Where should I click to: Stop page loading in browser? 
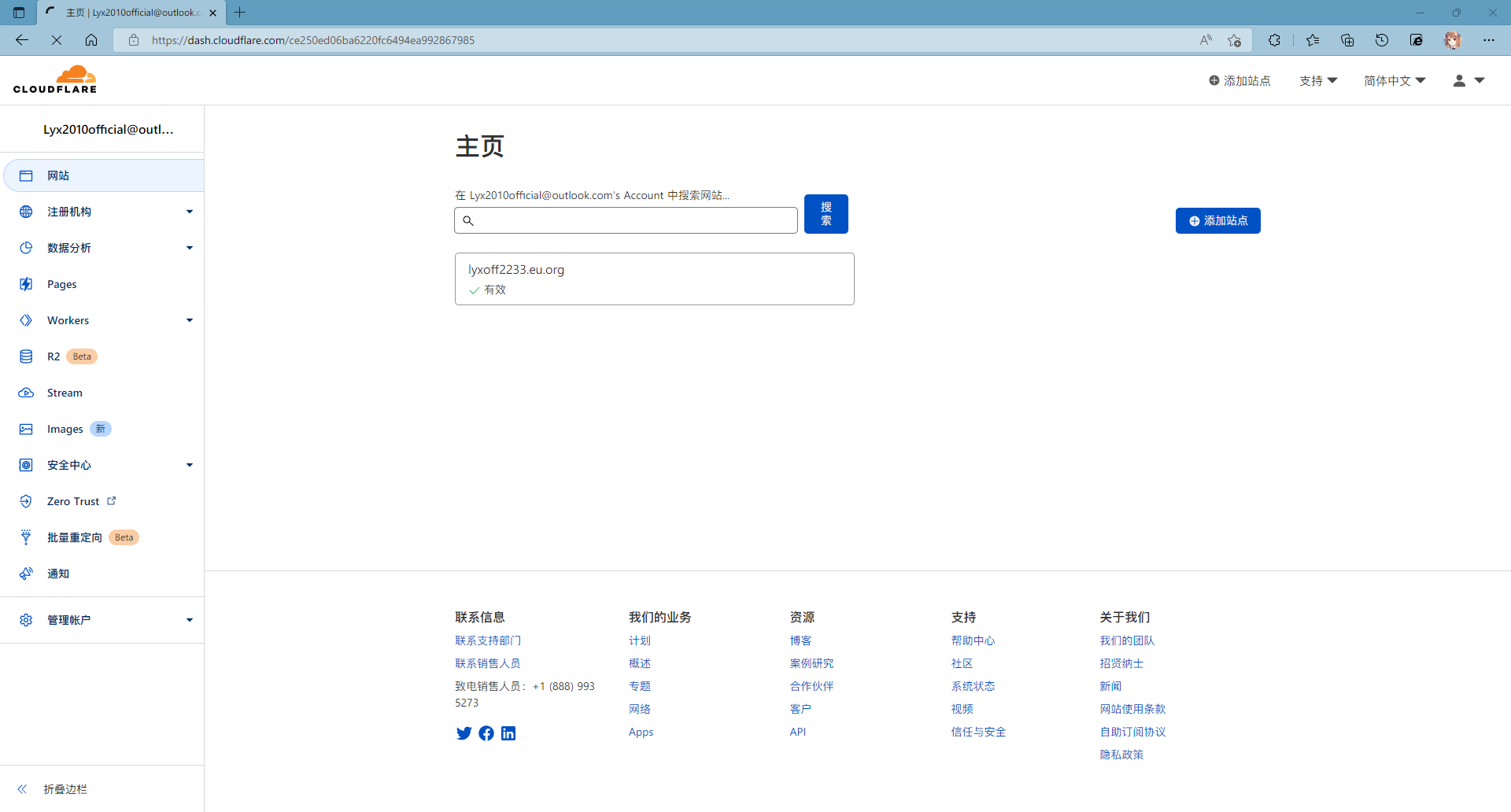point(57,40)
